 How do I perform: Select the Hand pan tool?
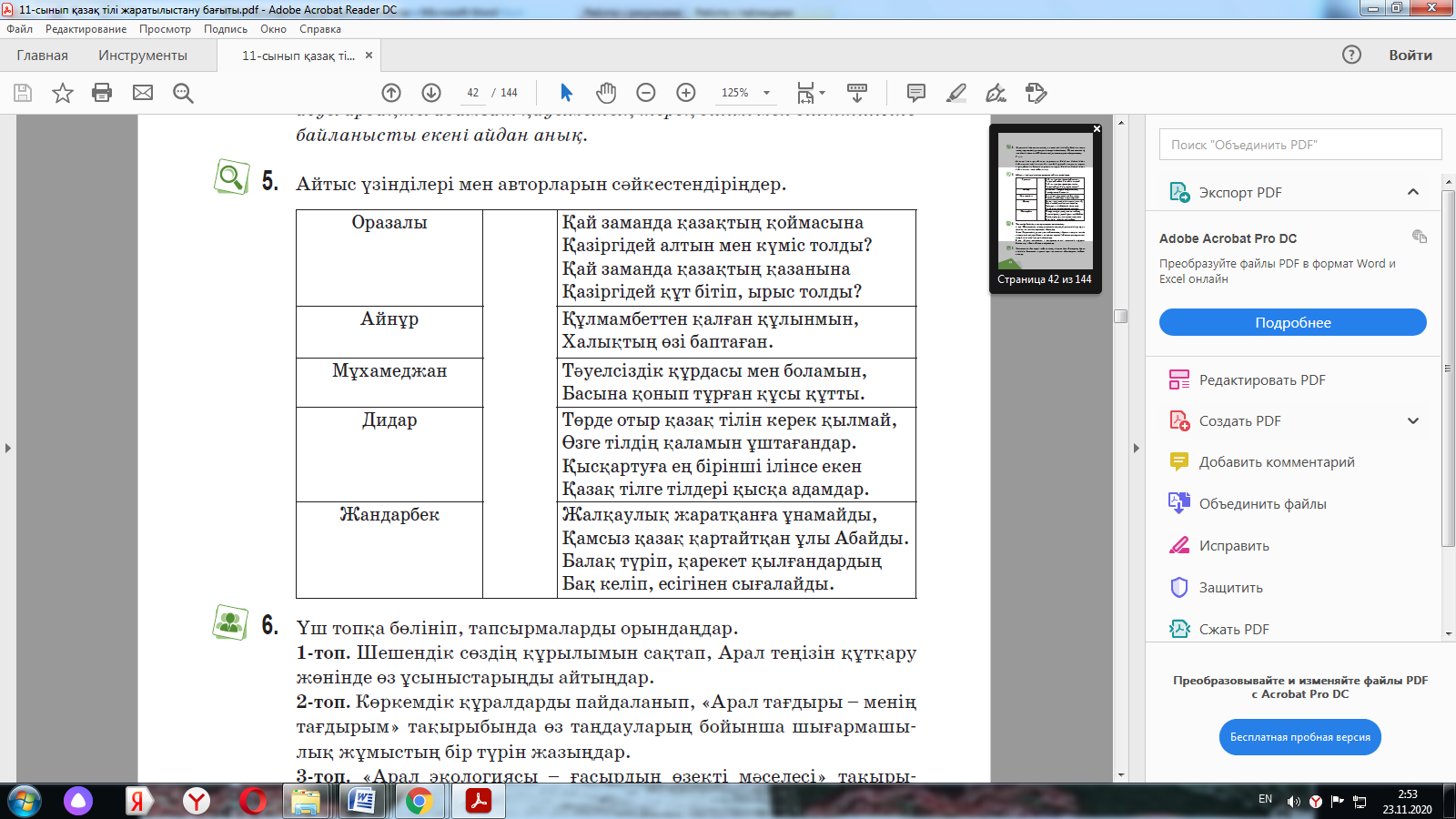click(606, 93)
